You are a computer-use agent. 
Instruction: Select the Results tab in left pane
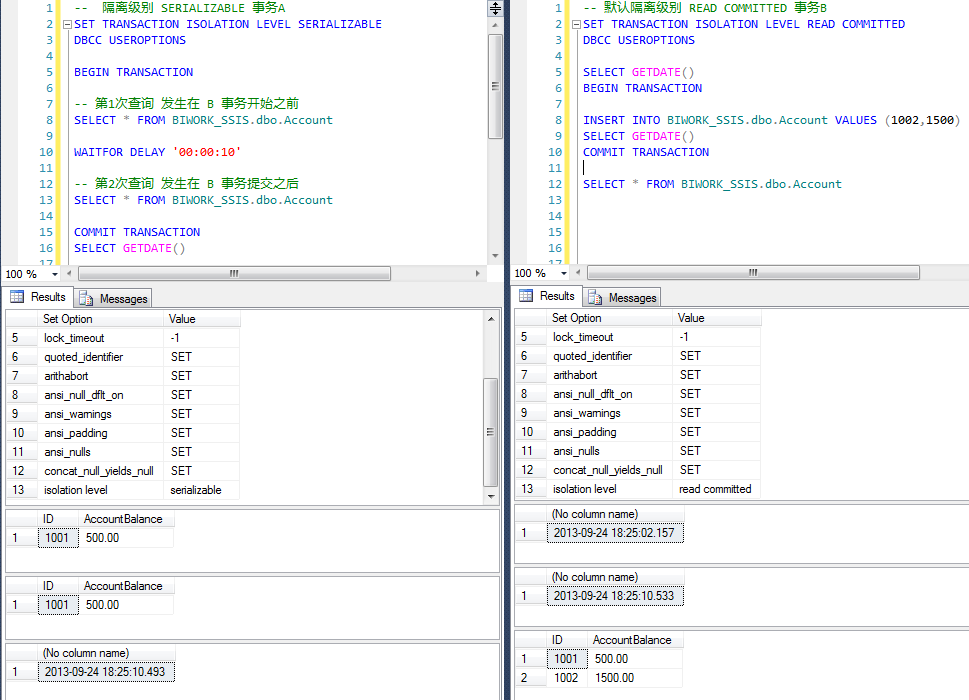(x=38, y=297)
